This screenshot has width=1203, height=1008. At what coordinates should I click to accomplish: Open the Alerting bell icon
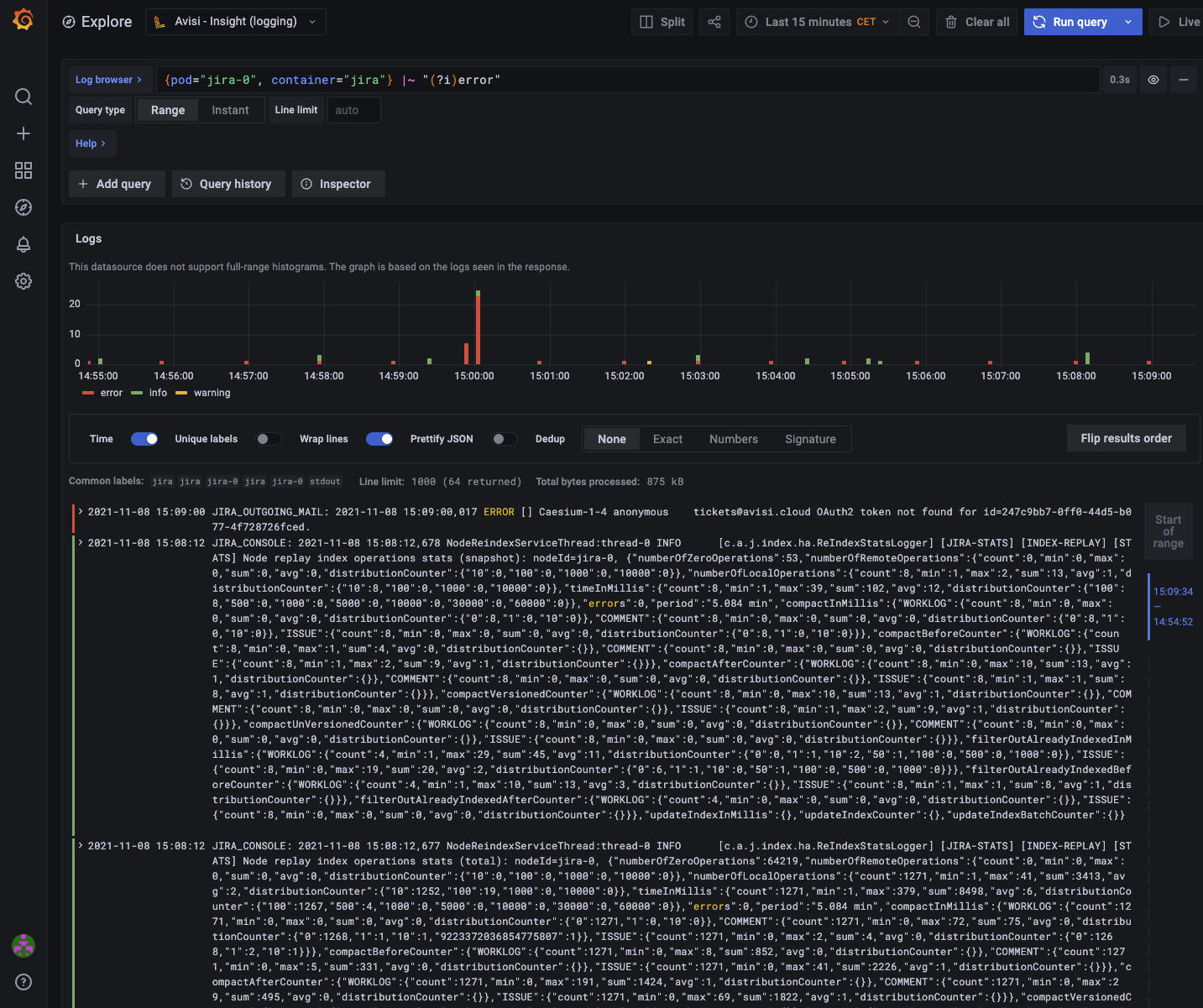pos(24,244)
